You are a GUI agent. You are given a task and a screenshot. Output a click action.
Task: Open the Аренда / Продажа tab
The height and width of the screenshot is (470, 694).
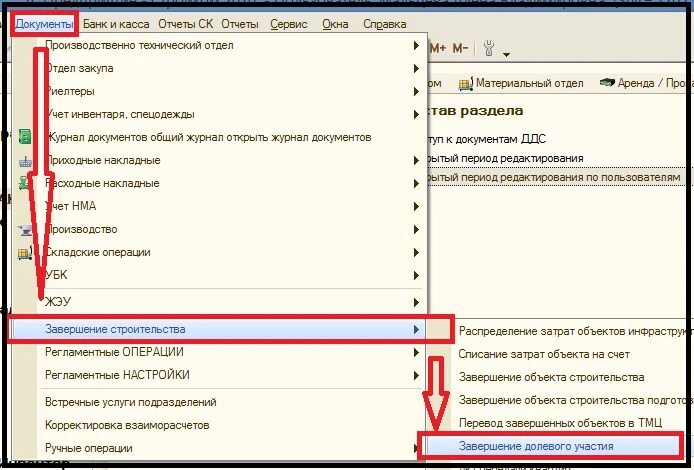645,83
